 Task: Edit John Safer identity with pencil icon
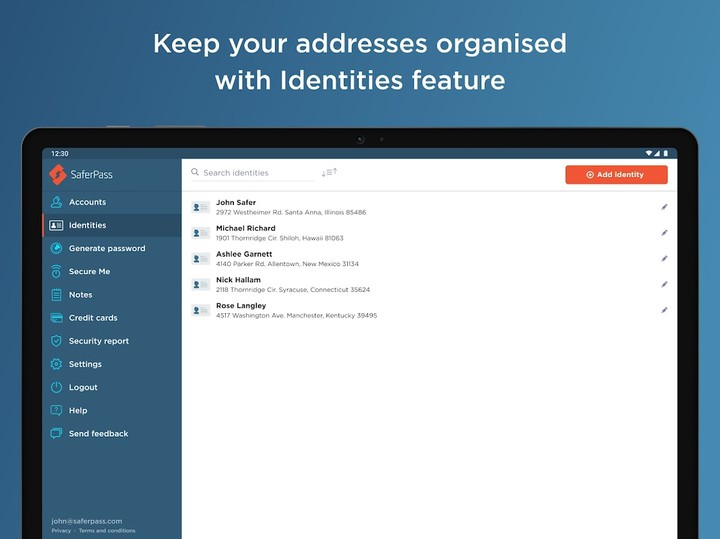pyautogui.click(x=664, y=207)
